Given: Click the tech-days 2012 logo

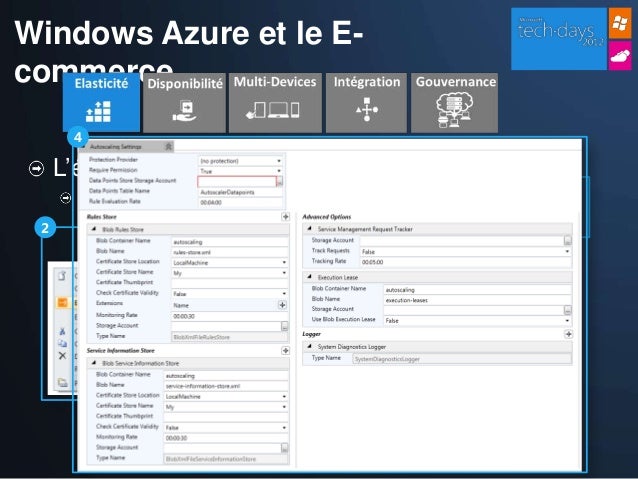Looking at the screenshot, I should click(559, 39).
